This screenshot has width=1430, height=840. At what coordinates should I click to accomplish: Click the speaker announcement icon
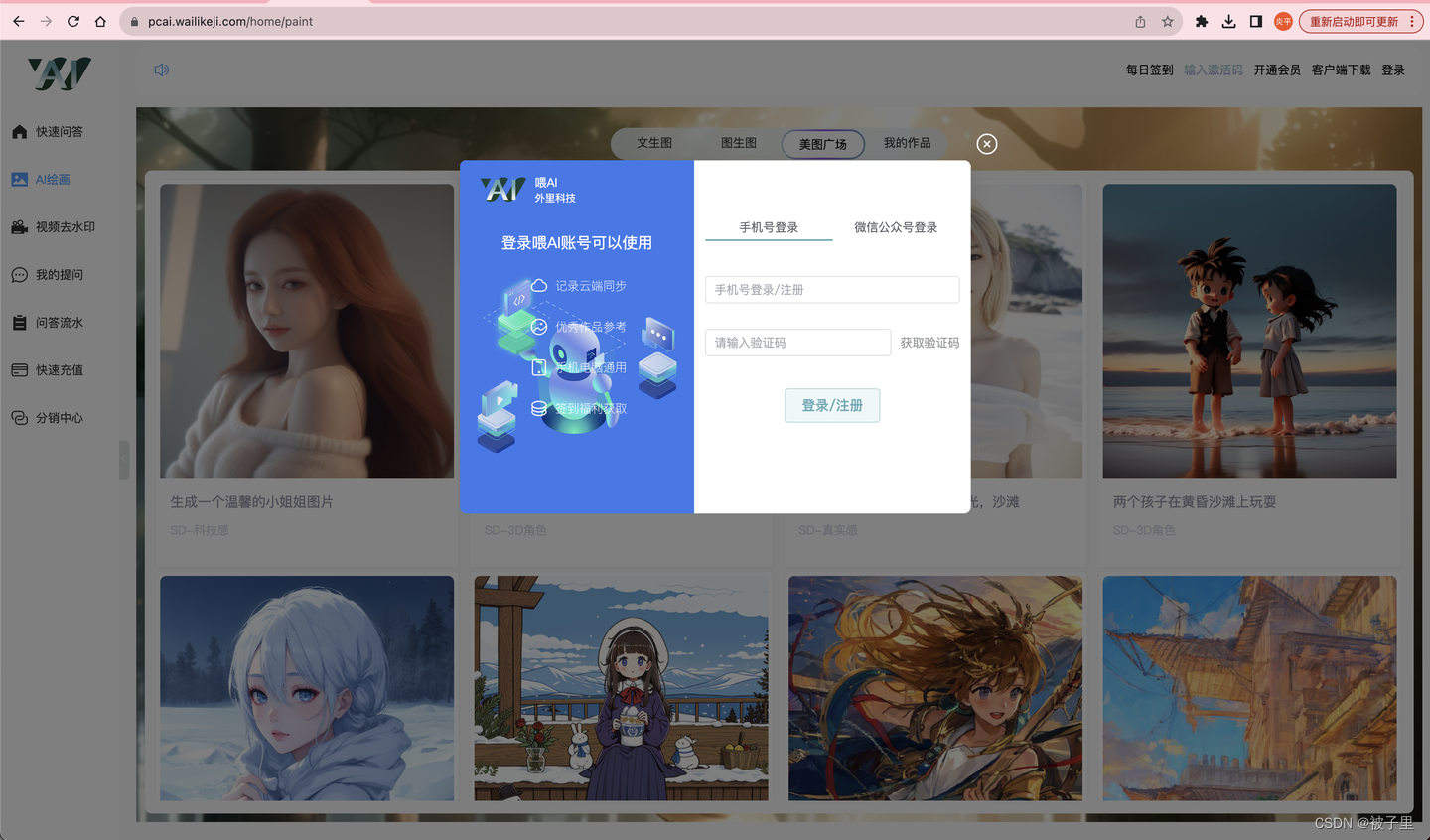pyautogui.click(x=162, y=70)
